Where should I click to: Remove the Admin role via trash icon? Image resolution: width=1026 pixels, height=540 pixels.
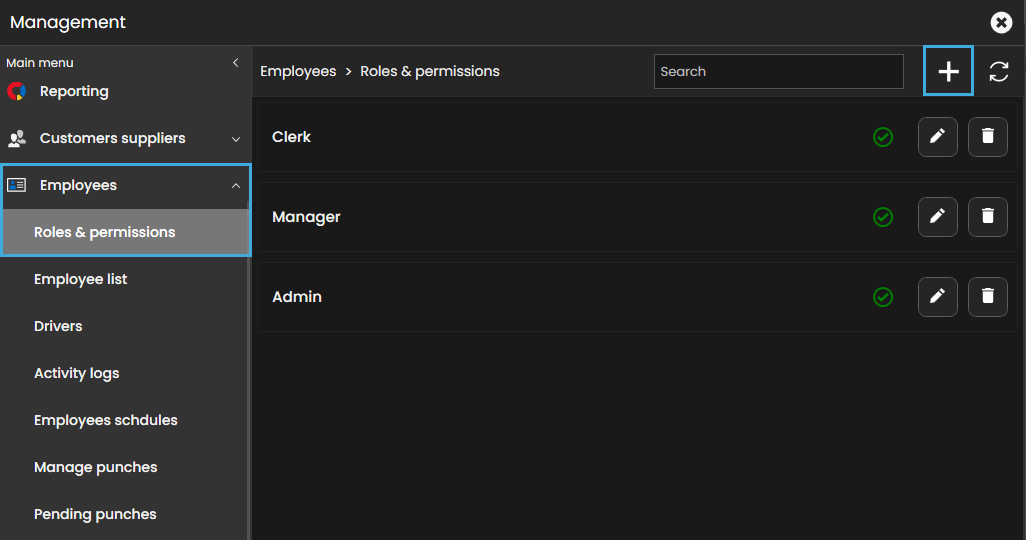pyautogui.click(x=987, y=297)
